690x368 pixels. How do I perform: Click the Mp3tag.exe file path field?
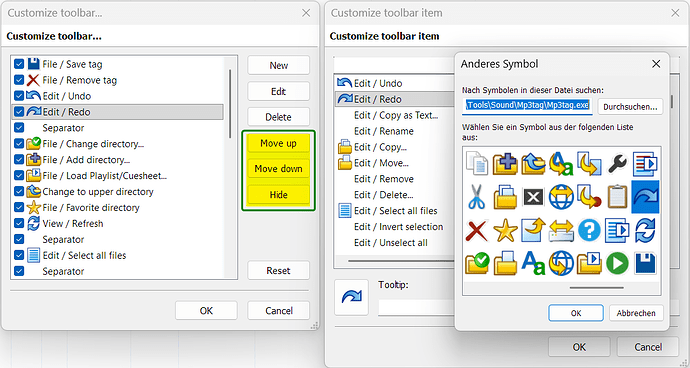point(527,106)
